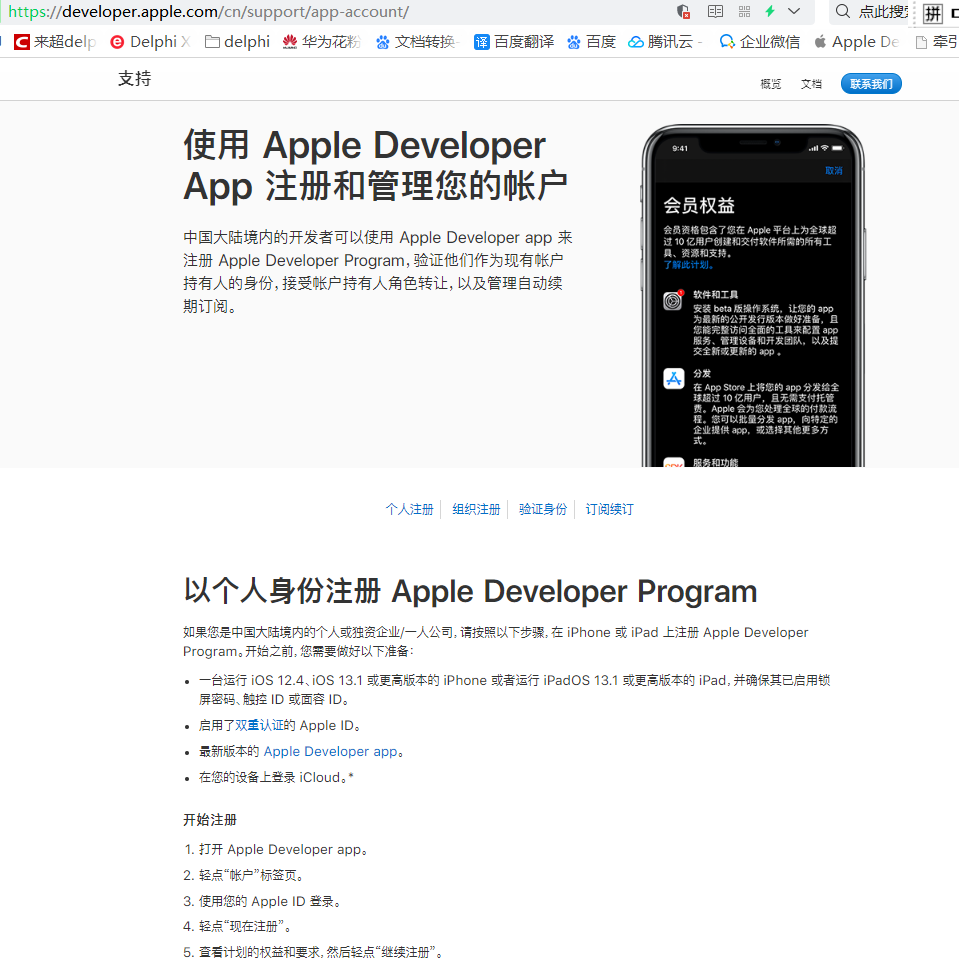Click the green lightning speed mode icon
Viewport: 959px width, 965px height.
(x=770, y=11)
